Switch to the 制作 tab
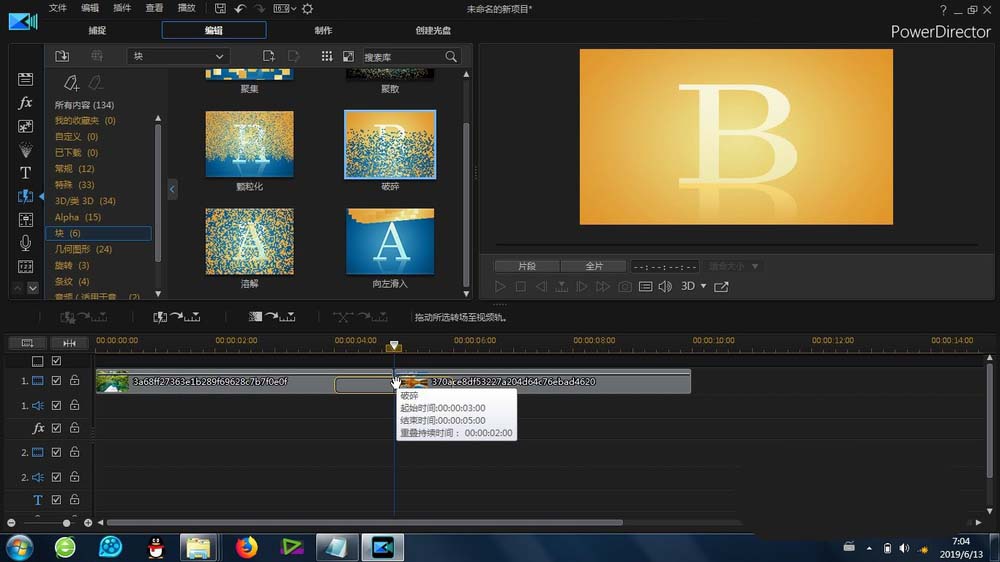This screenshot has width=1000, height=562. pyautogui.click(x=323, y=30)
